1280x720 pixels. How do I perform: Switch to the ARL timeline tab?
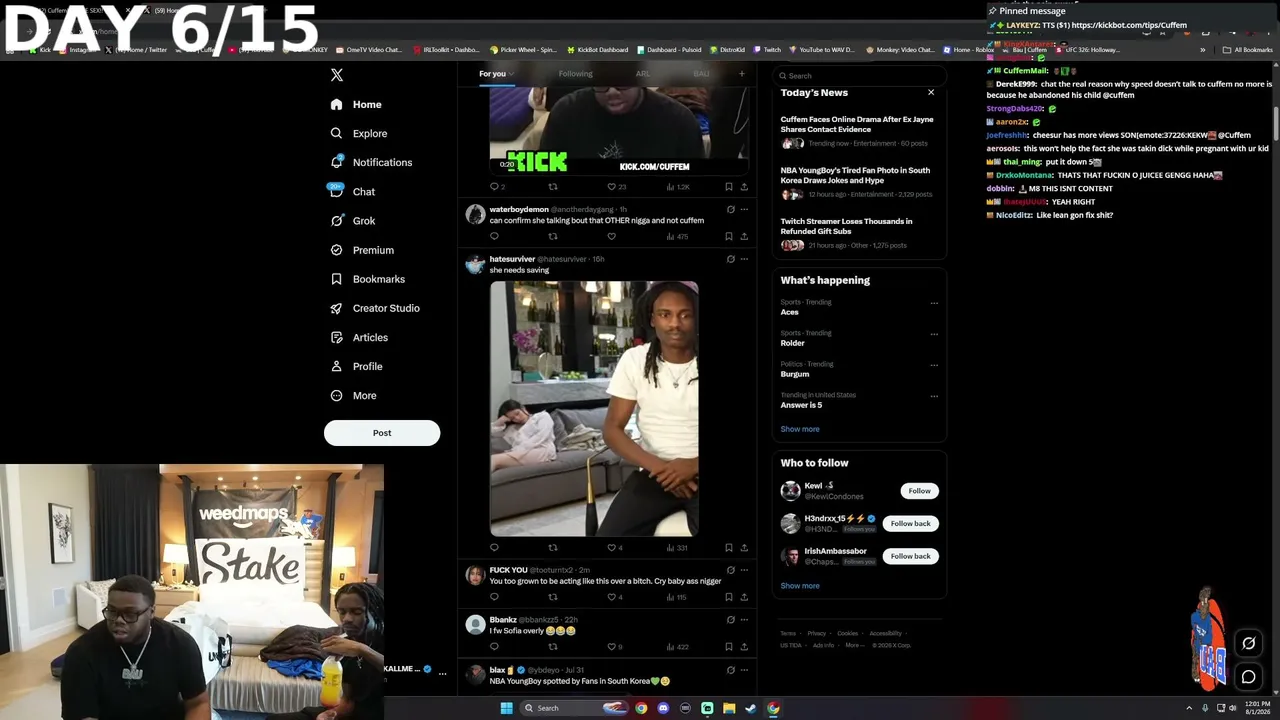[x=643, y=73]
